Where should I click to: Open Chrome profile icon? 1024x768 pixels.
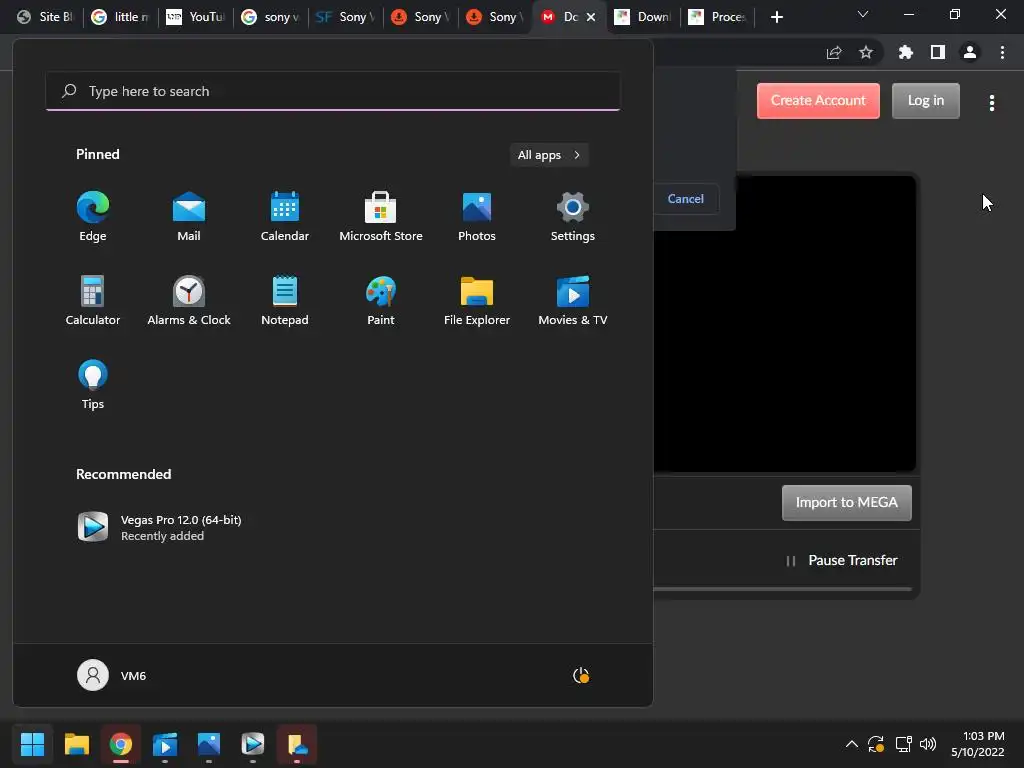(x=969, y=52)
